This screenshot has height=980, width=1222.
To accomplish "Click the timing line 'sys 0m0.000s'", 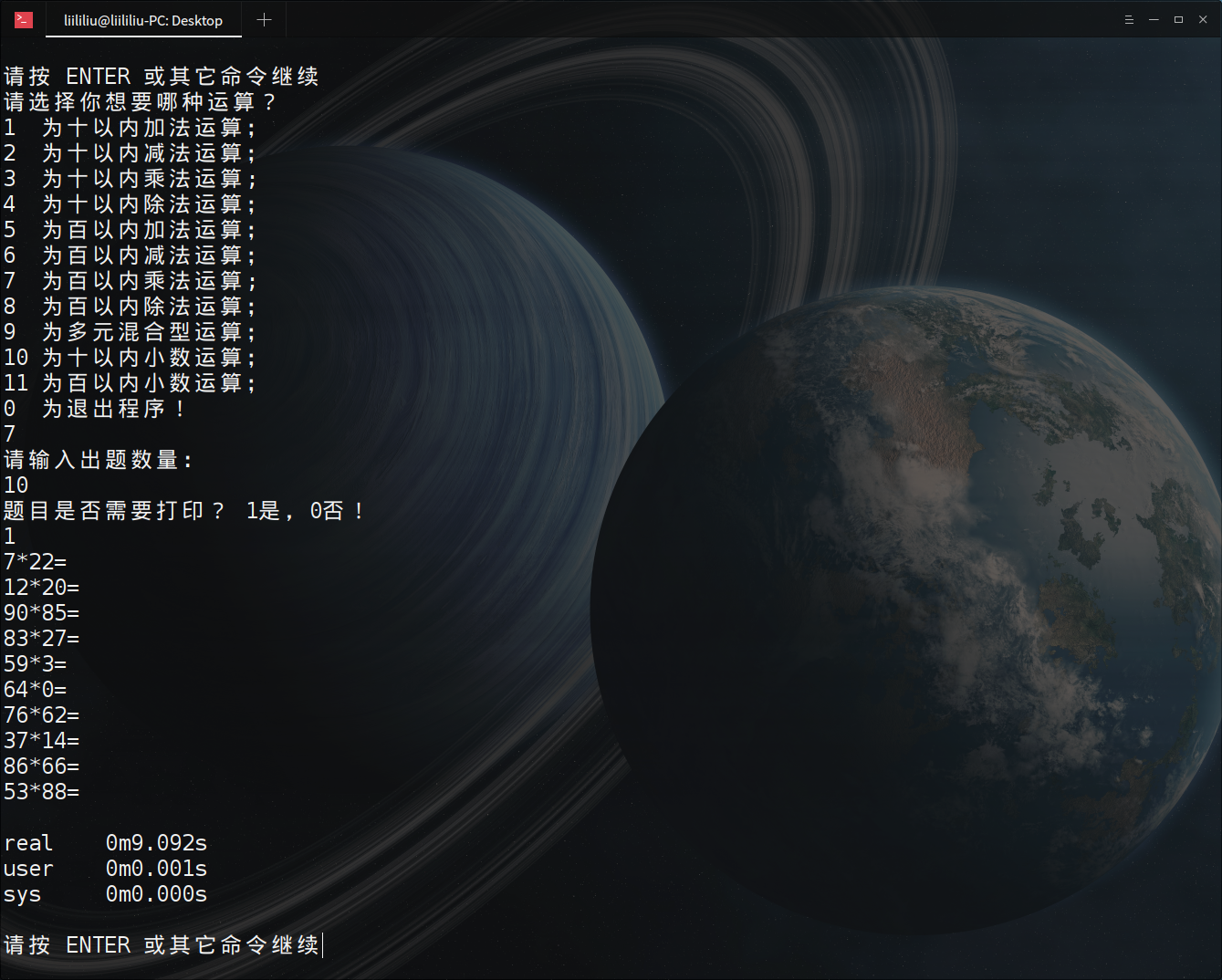I will click(105, 893).
